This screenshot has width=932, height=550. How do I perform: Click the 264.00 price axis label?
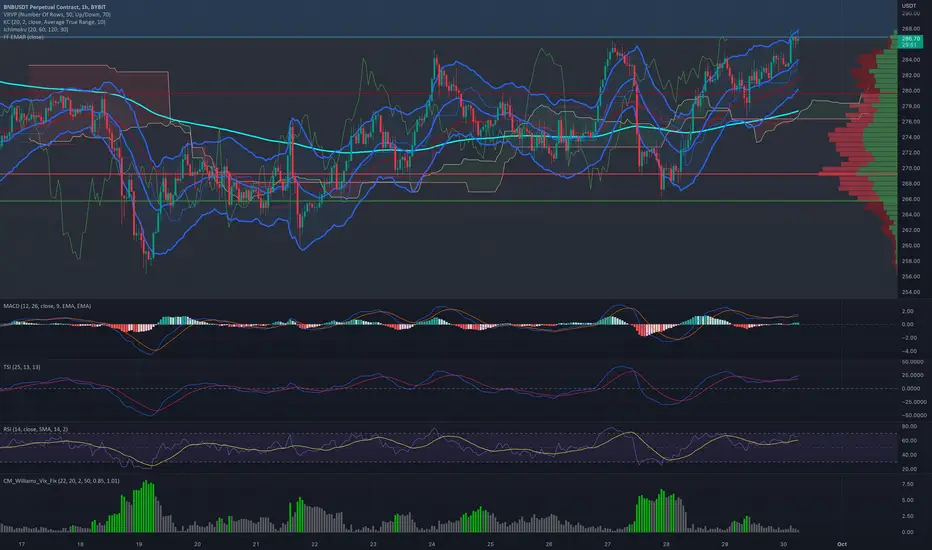point(910,214)
